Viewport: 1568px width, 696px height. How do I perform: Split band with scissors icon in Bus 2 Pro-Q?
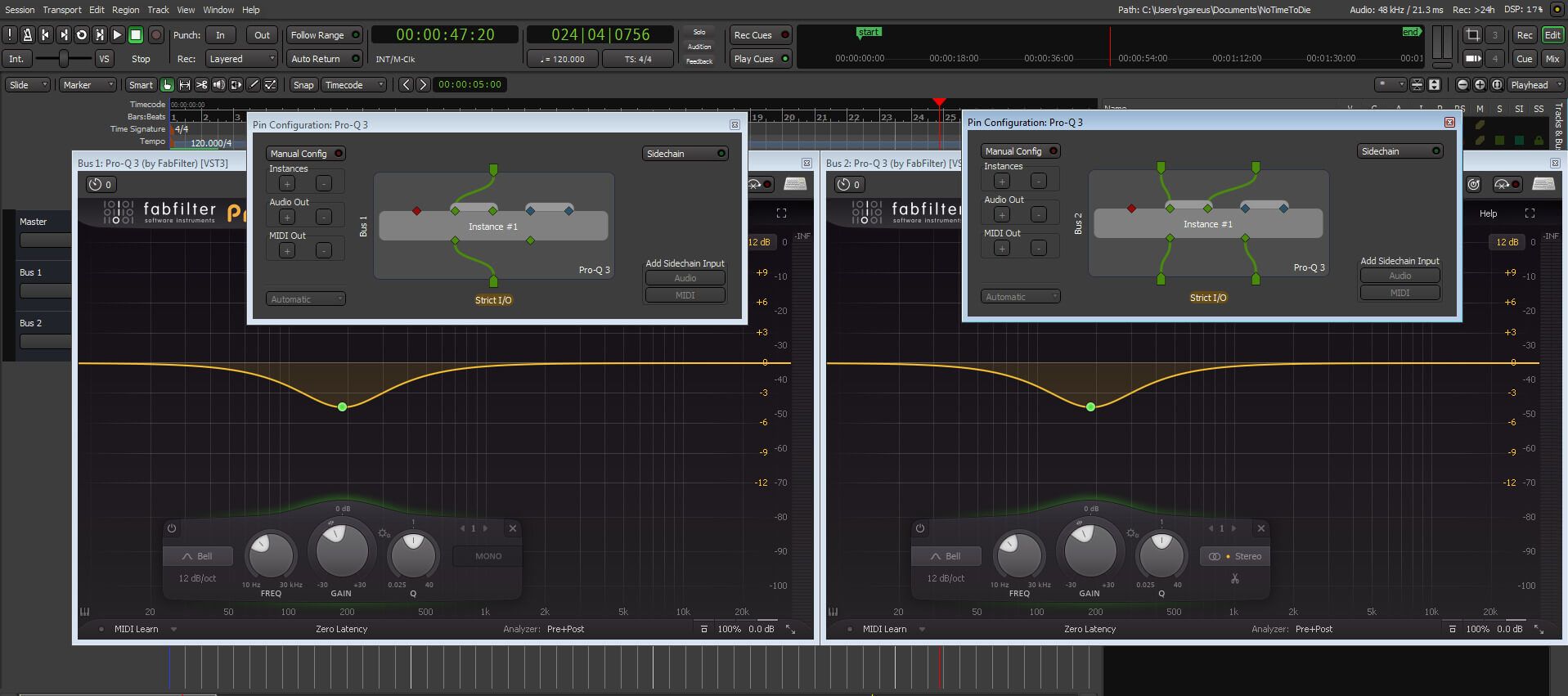(1235, 579)
